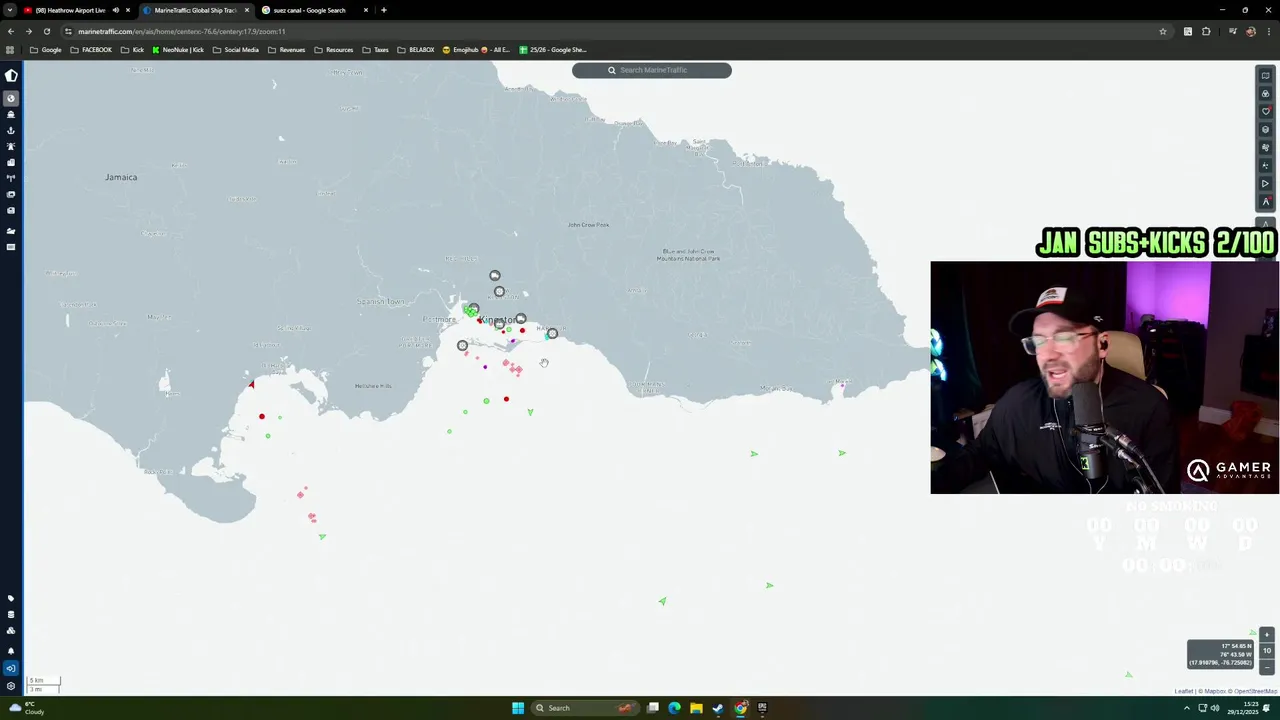Click the green moored vessels cluster at Kingston
1280x720 pixels.
(470, 312)
